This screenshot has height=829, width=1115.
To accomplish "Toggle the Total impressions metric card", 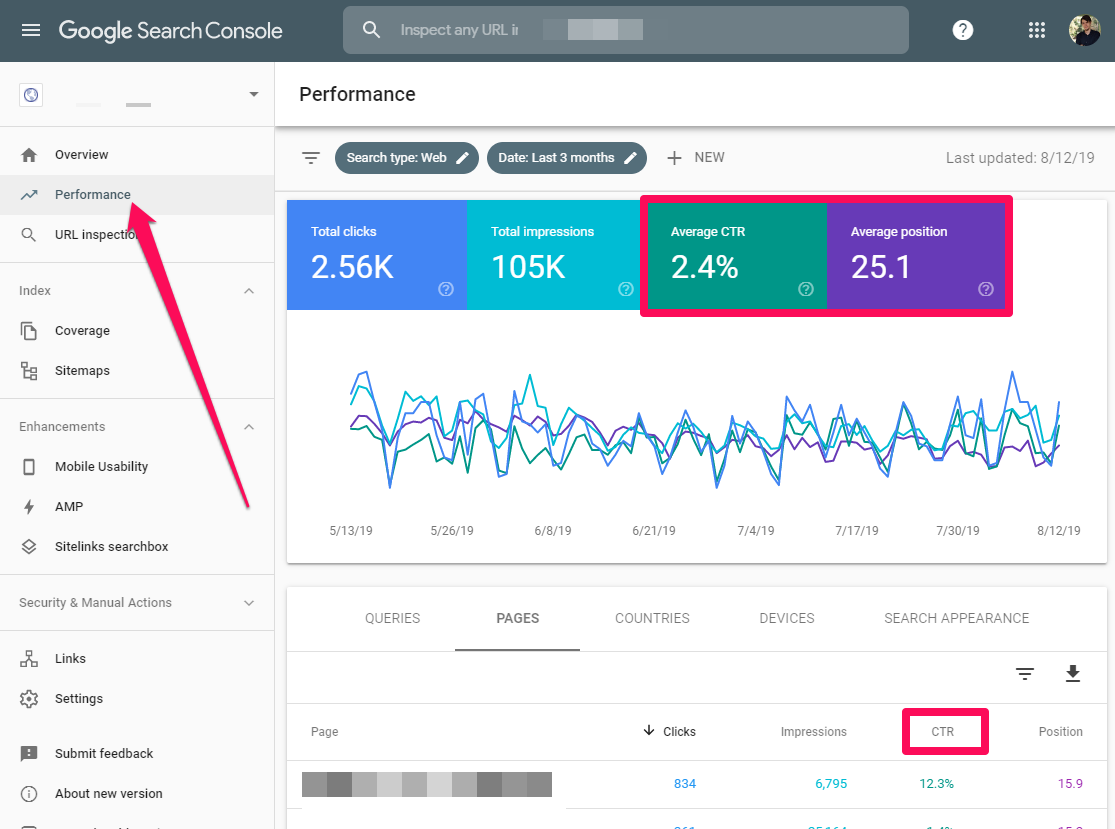I will pyautogui.click(x=557, y=254).
